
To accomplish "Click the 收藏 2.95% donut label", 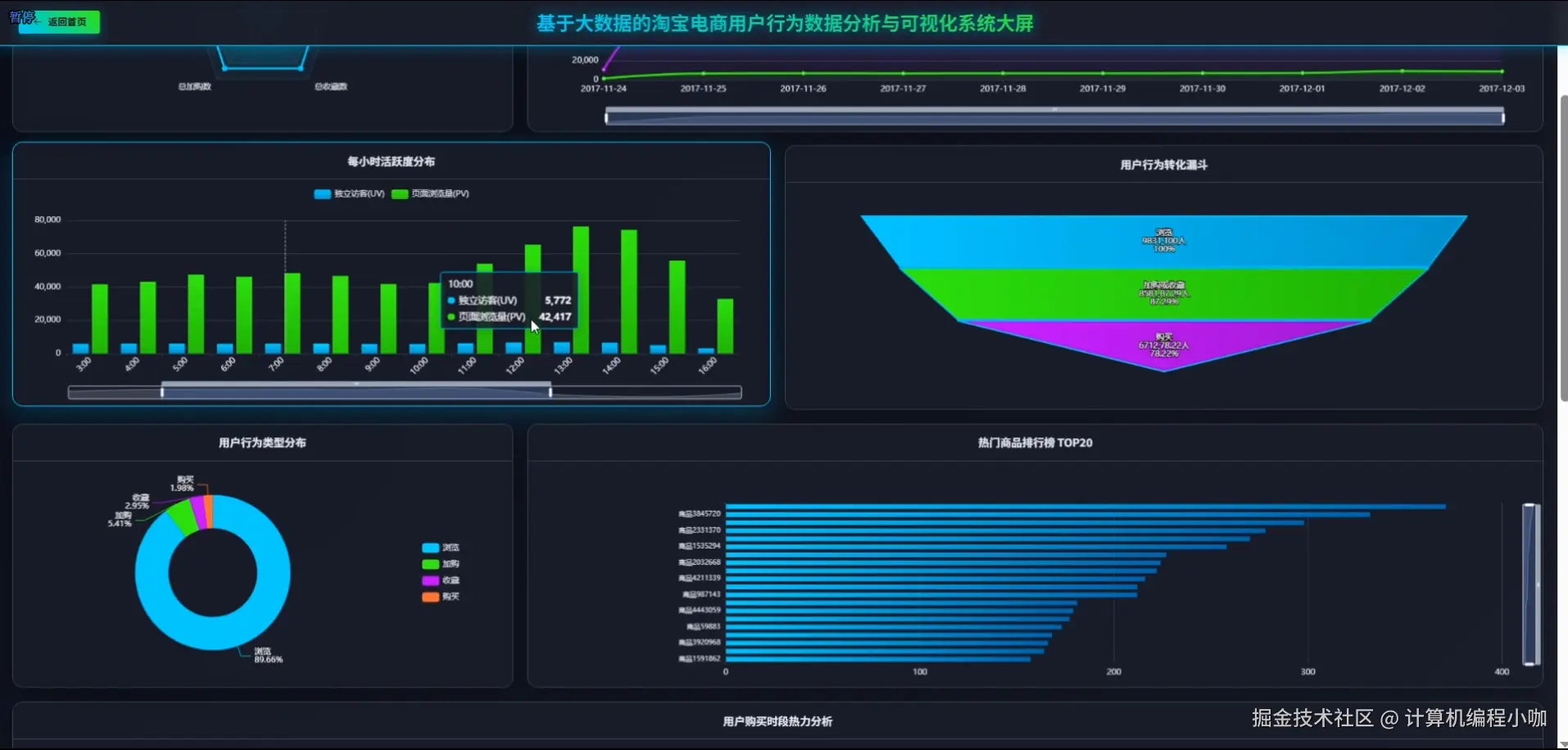I will (x=138, y=501).
